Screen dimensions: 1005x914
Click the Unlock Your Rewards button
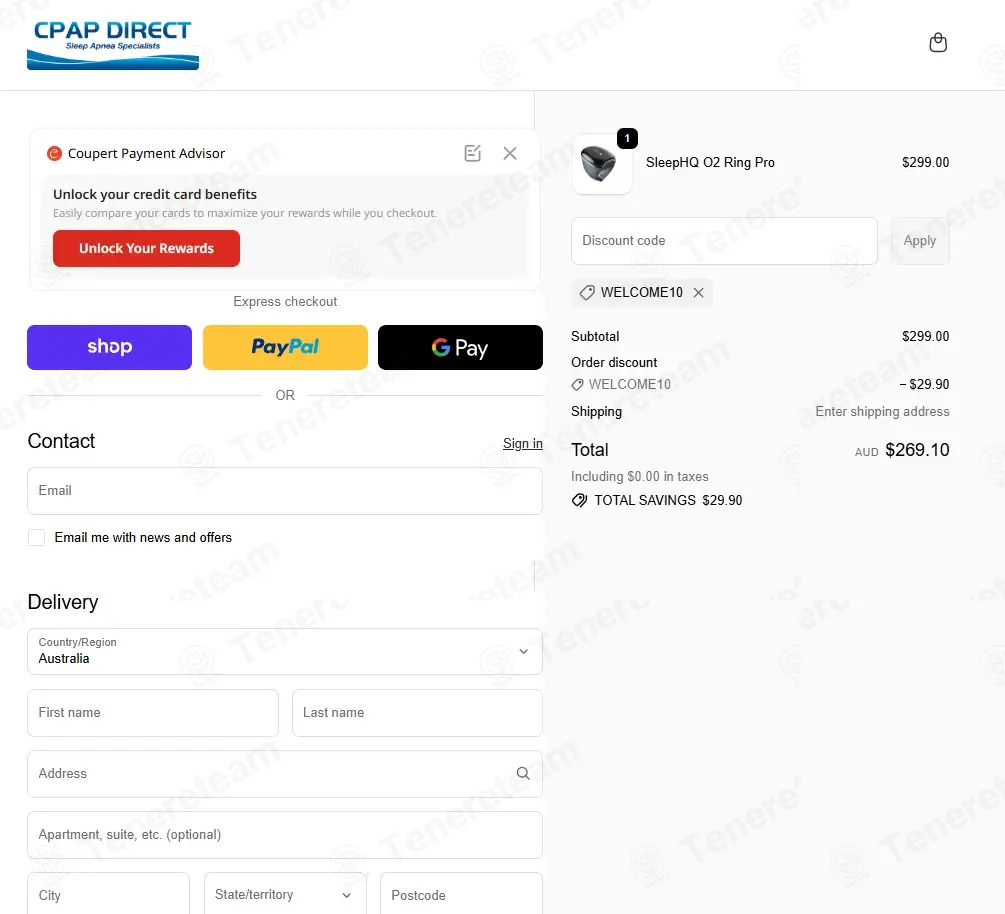tap(146, 249)
